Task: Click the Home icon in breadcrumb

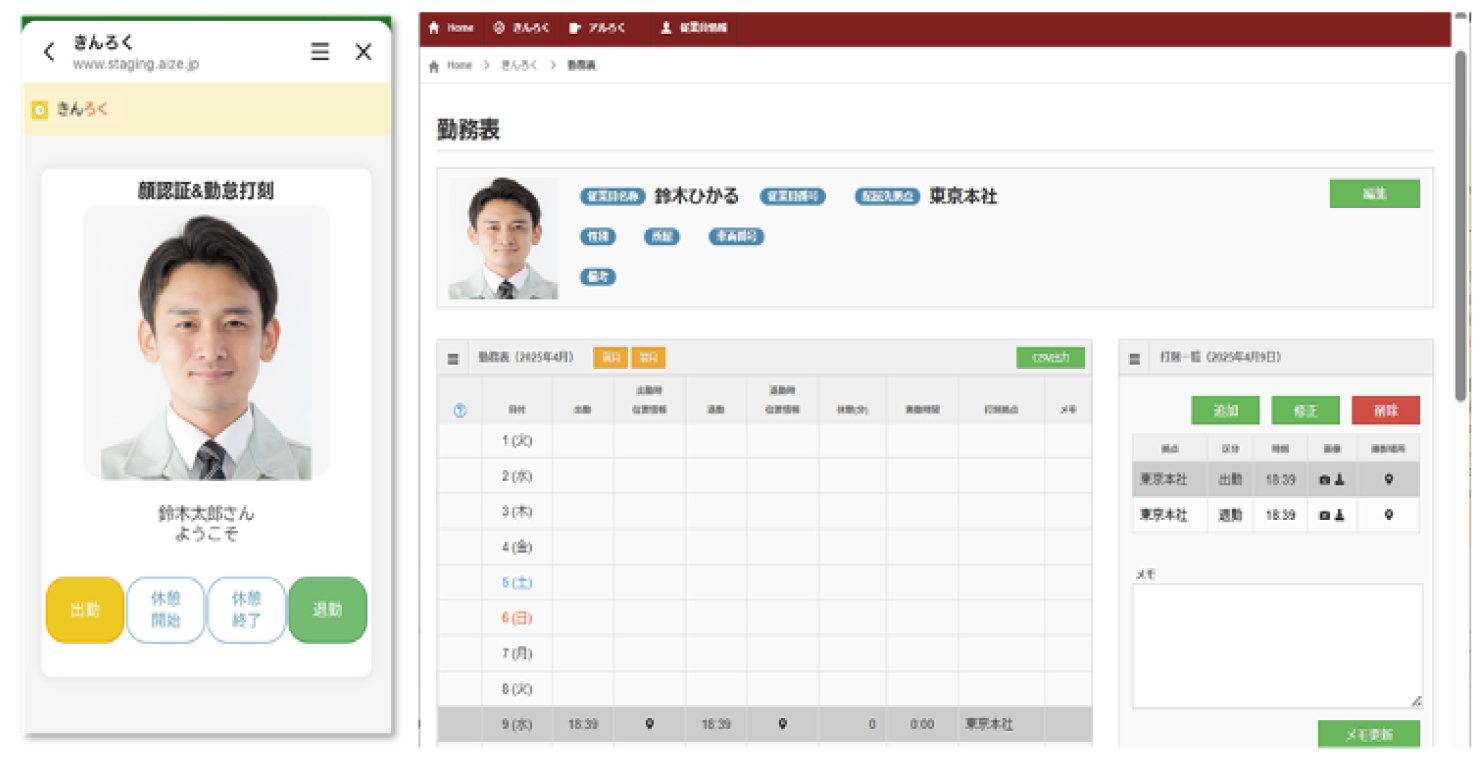Action: 433,66
